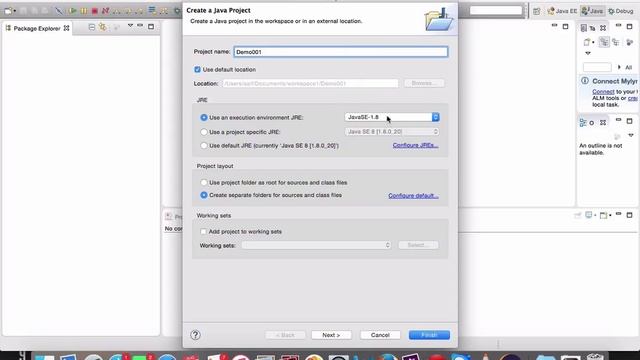The image size is (640, 360).
Task: Click the Drop to Frame toolbar icon
Action: [152, 11]
